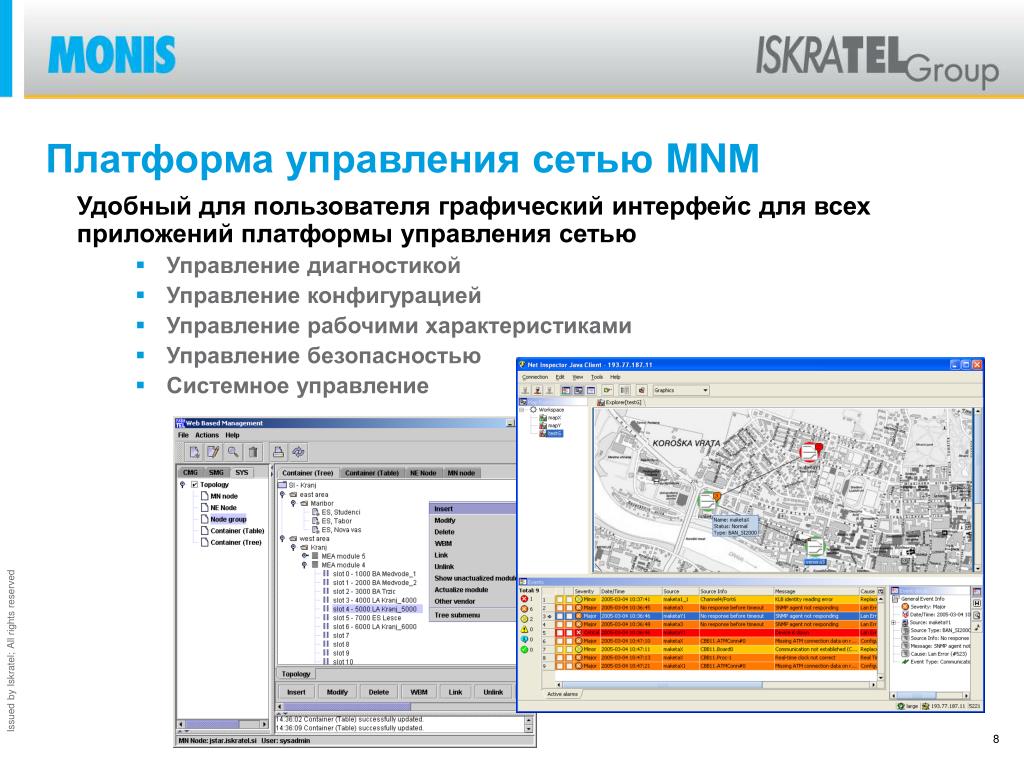Click the critical red X severity counter icon
1024x768 pixels.
pyautogui.click(x=524, y=599)
